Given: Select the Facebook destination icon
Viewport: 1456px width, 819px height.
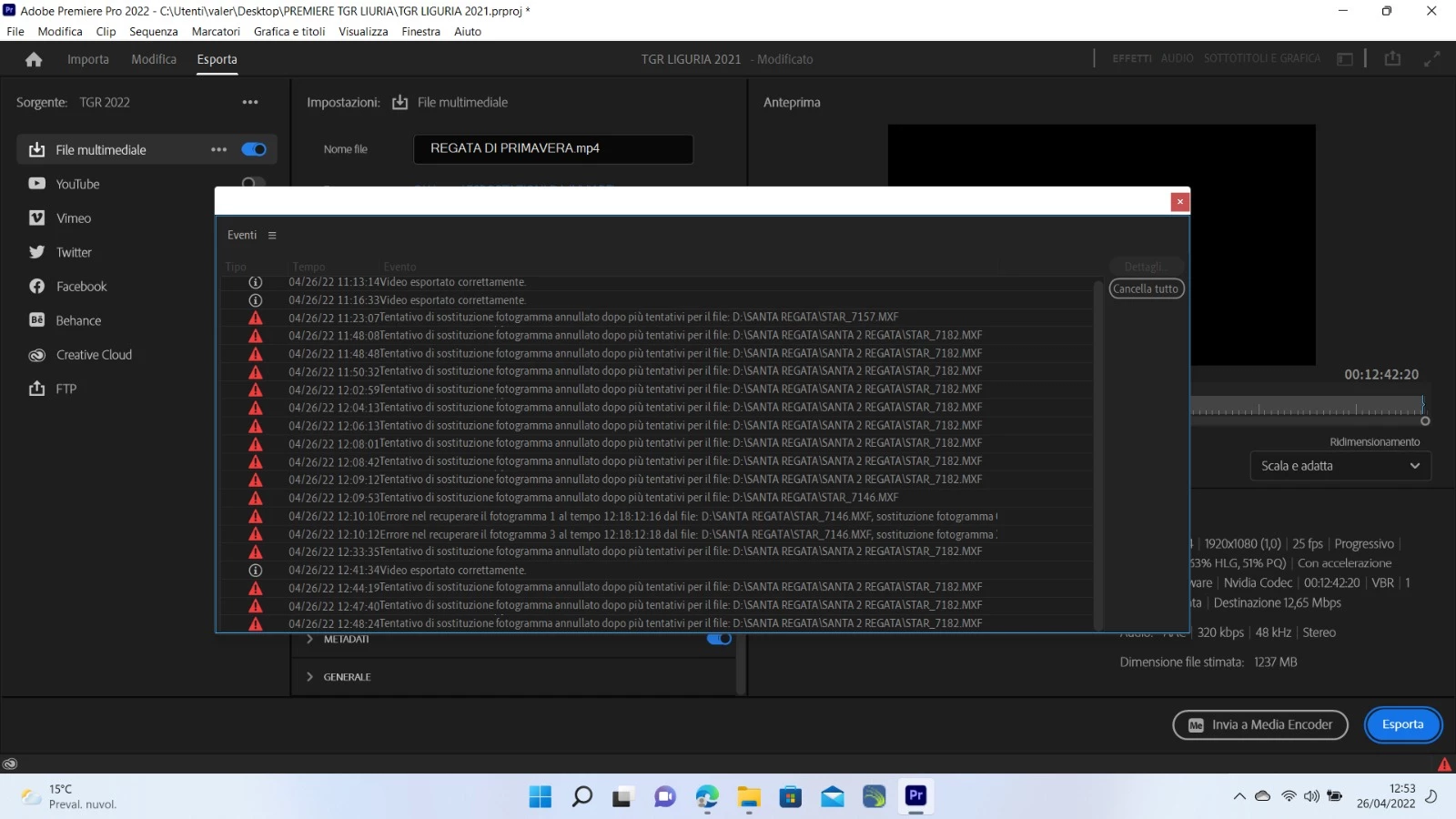Looking at the screenshot, I should coord(36,286).
